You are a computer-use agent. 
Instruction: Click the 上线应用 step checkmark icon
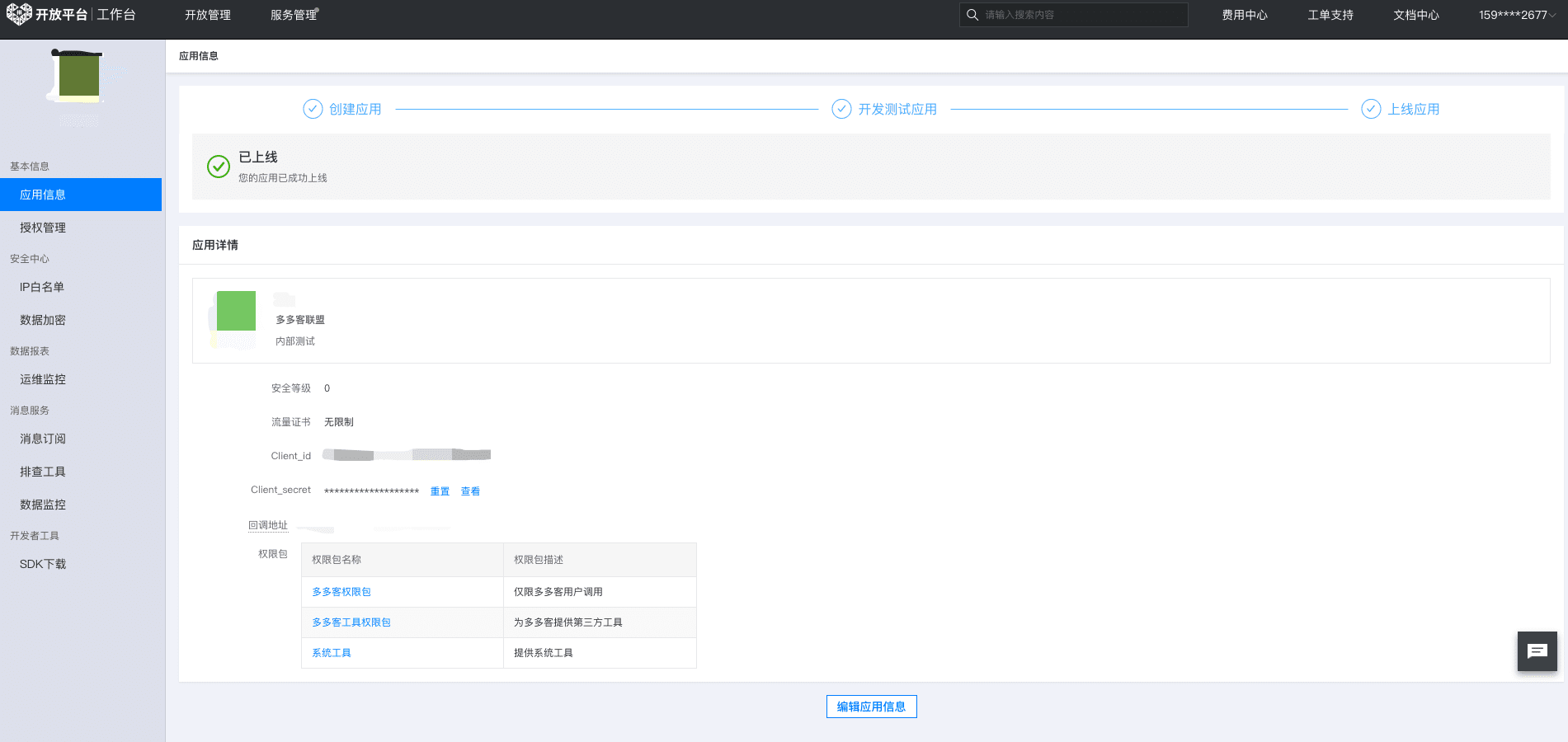1371,109
